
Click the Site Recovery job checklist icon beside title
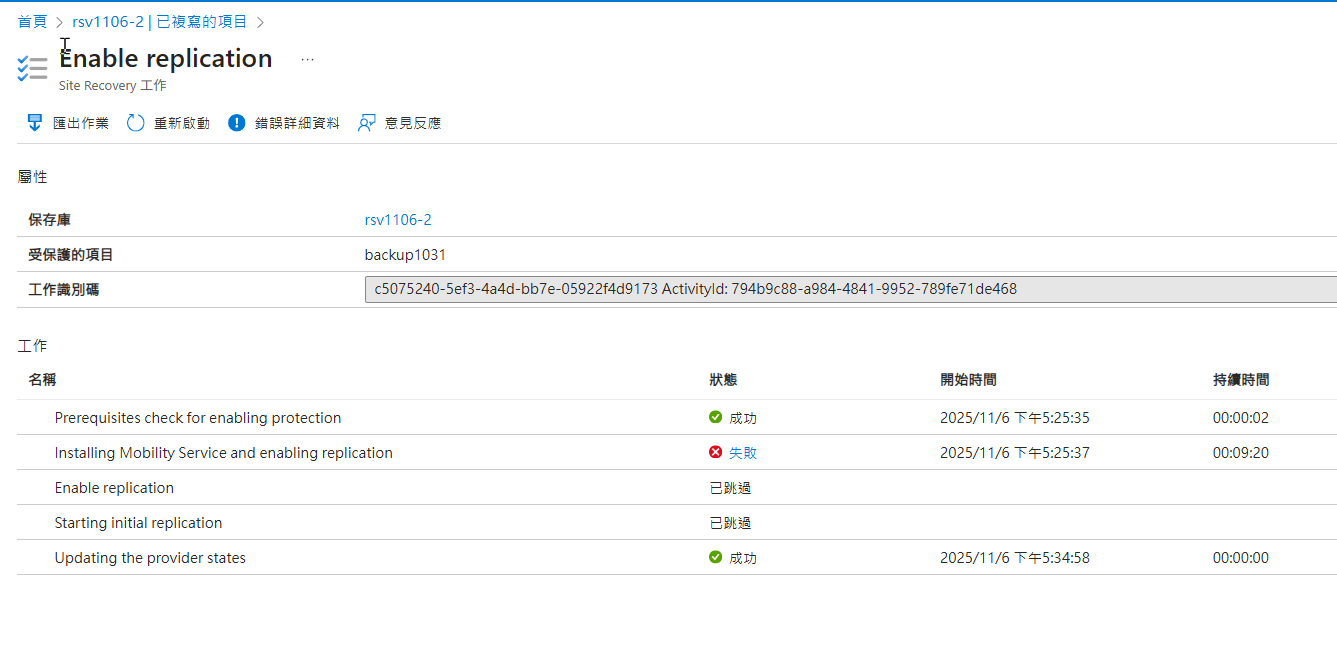pos(32,68)
